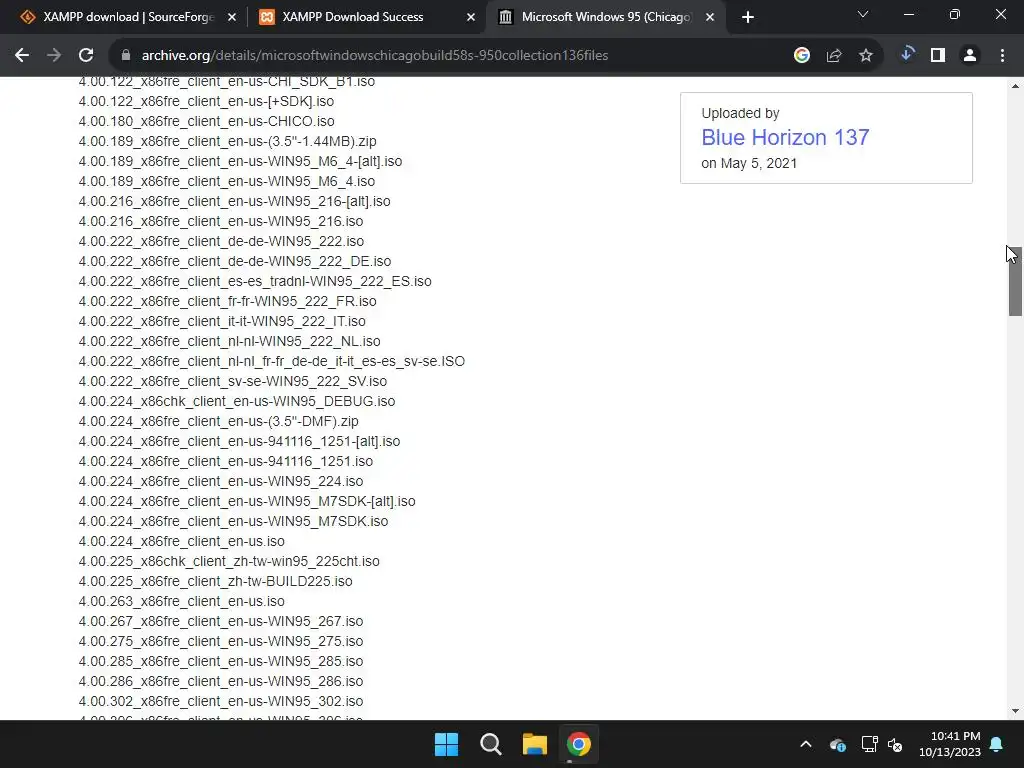Click 4.00.222 nl-nl-WIN95_222_NL.iso entry
Screen dimensions: 1024x768
tap(229, 342)
